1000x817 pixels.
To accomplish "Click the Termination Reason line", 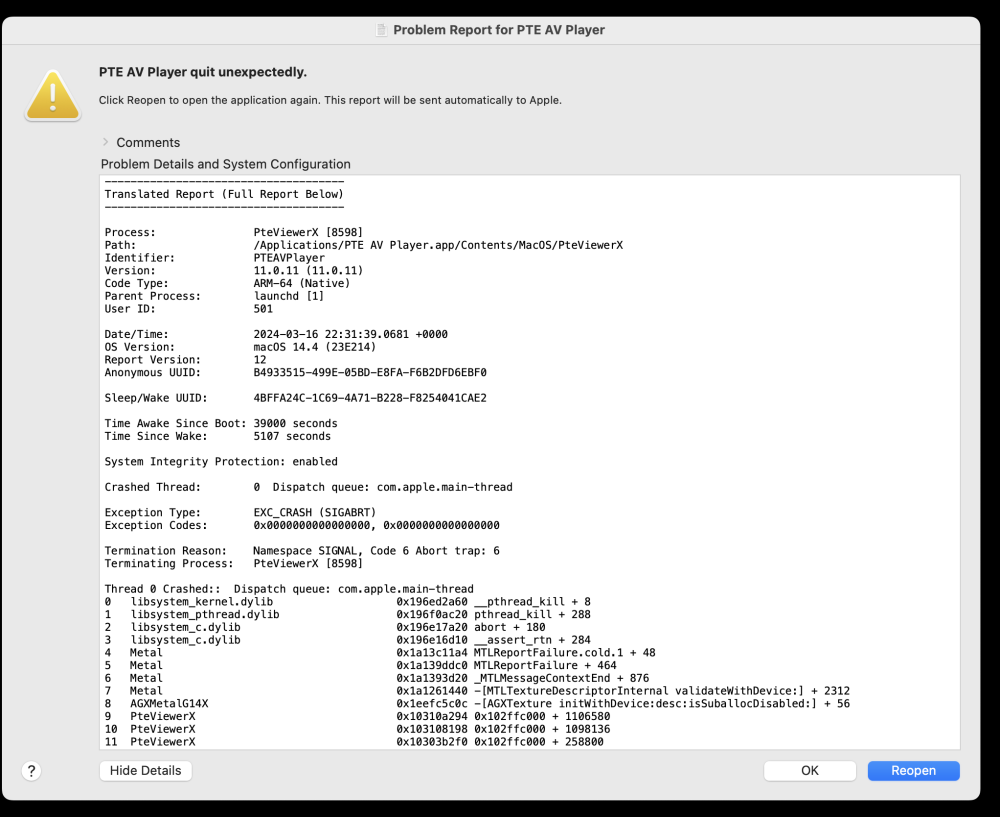I will [x=302, y=551].
